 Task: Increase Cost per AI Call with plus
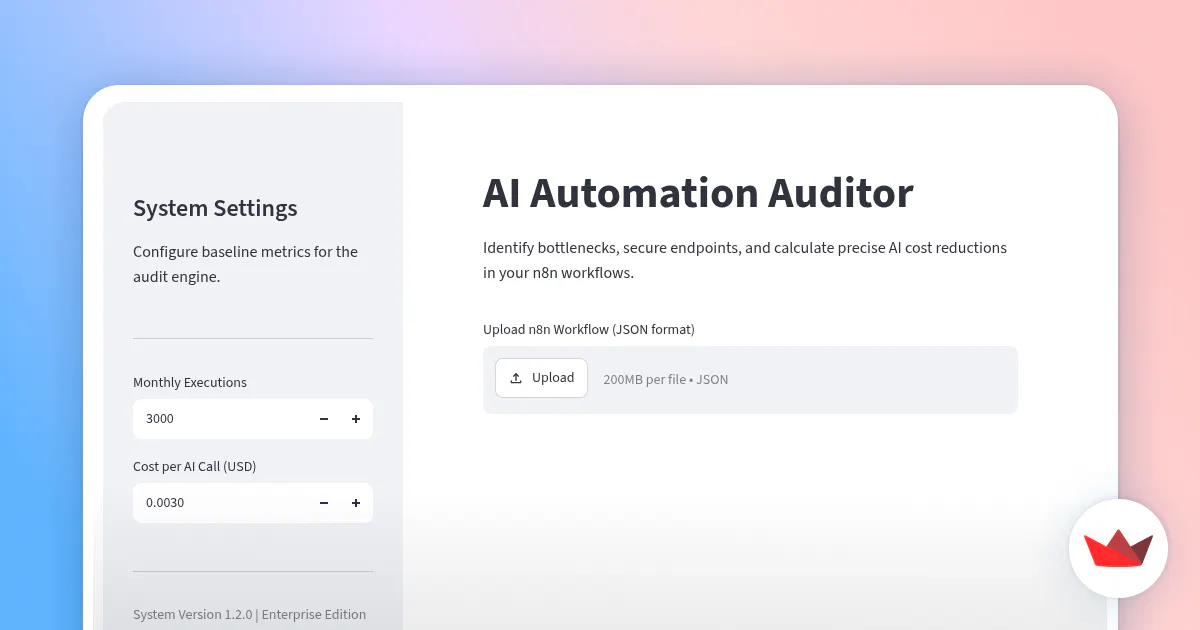[356, 503]
